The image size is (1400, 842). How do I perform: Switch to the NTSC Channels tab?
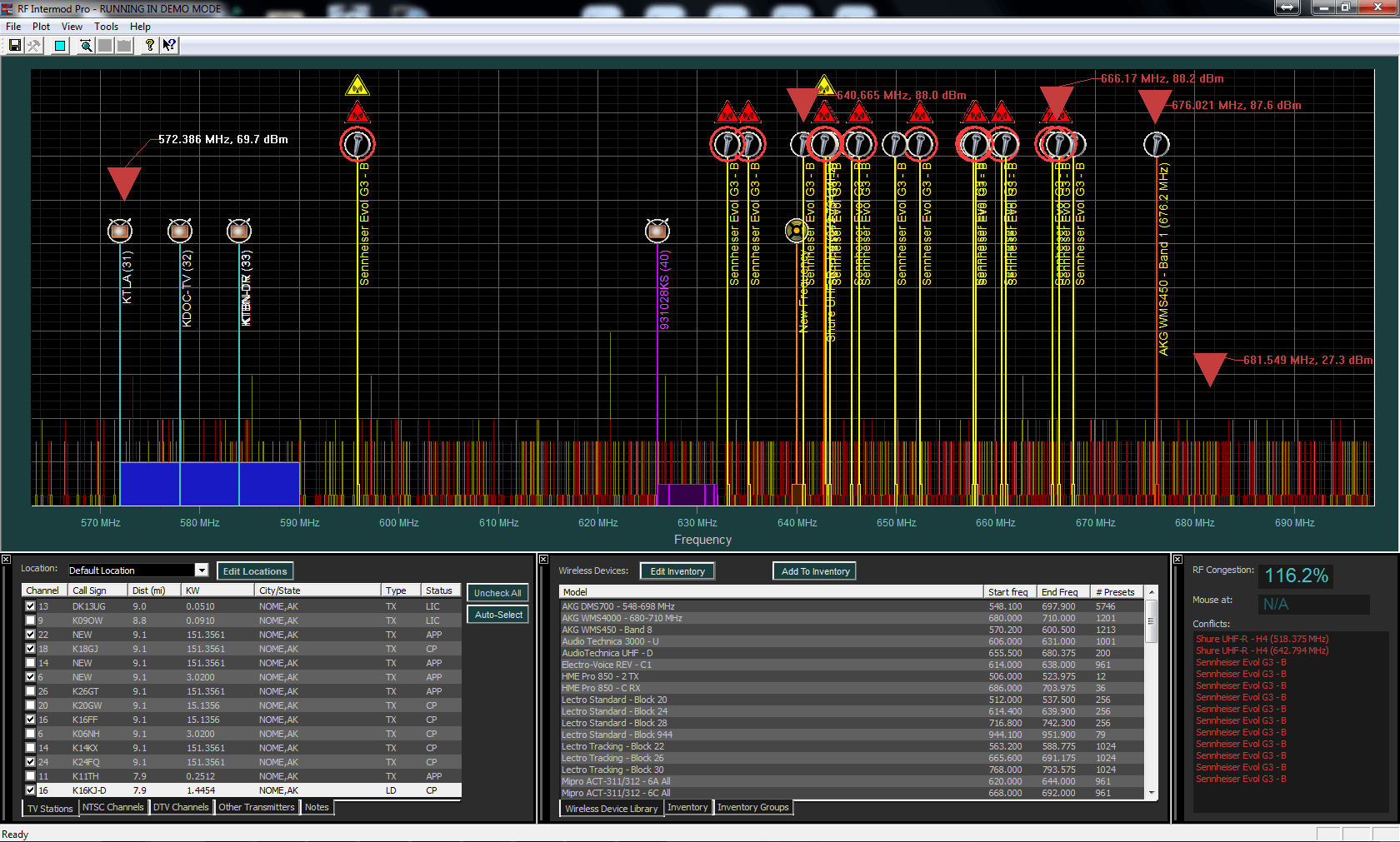tap(113, 807)
